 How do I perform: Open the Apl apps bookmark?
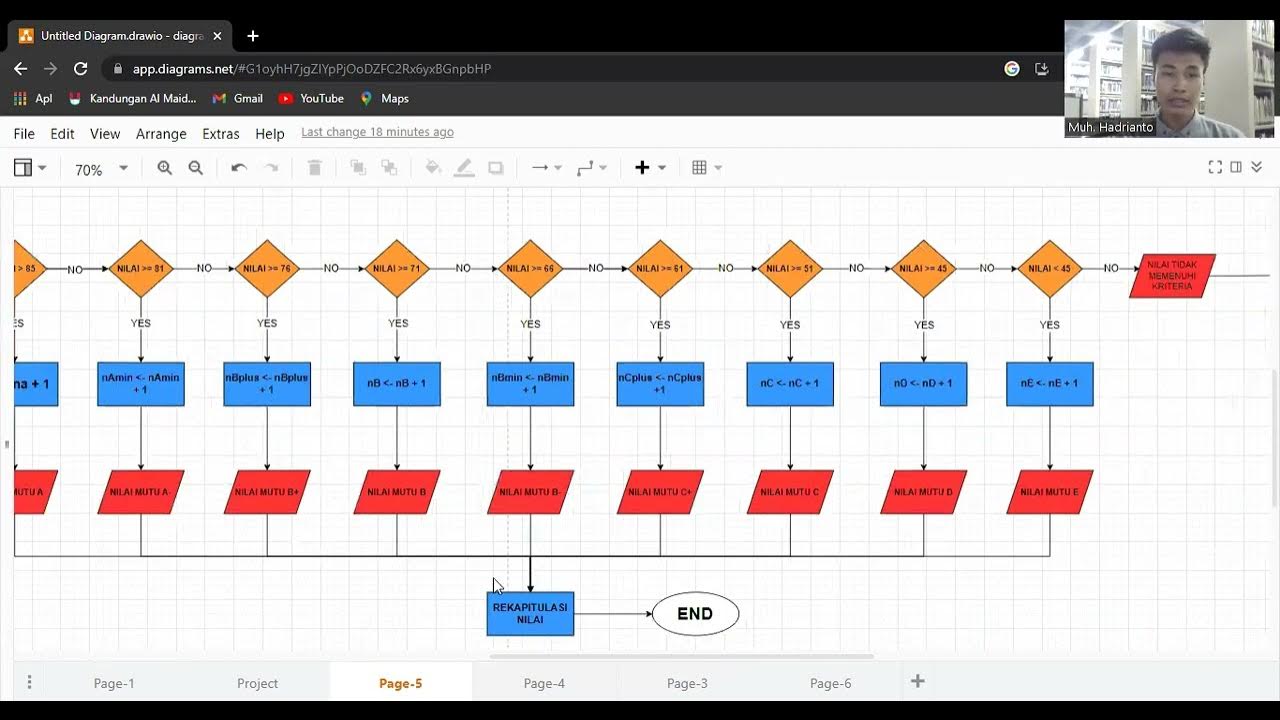point(33,98)
